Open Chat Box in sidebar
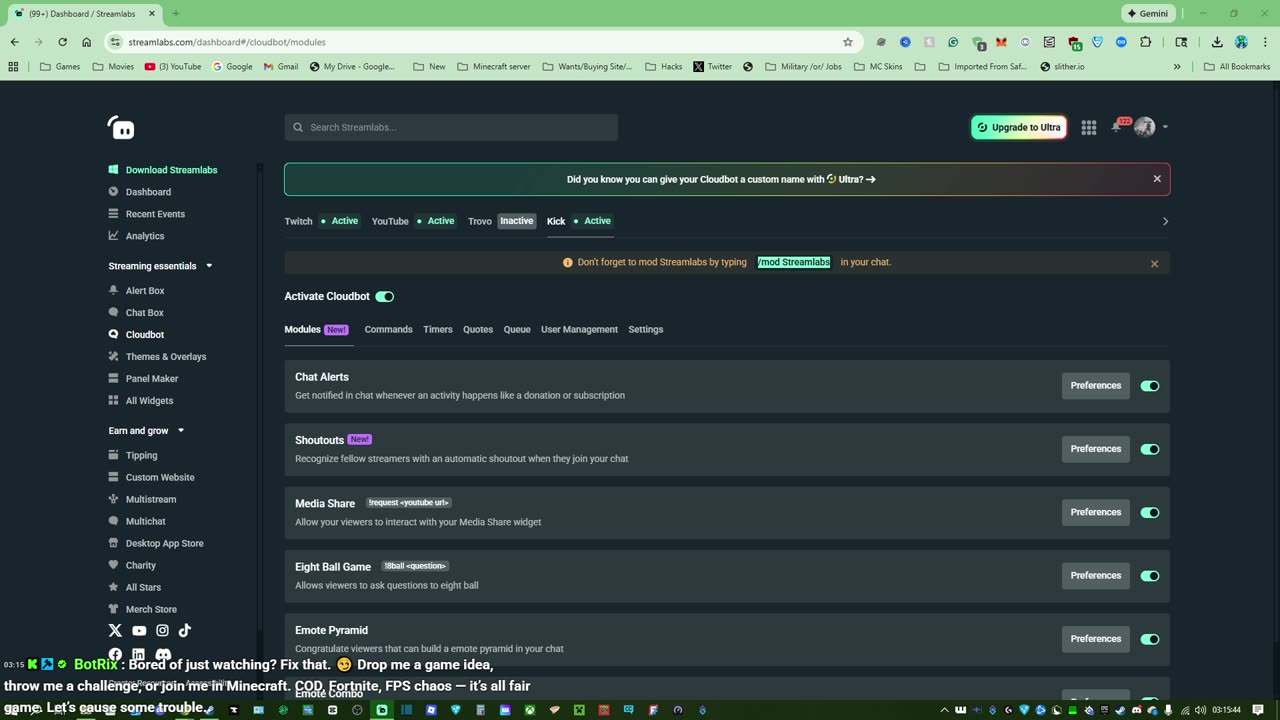This screenshot has width=1280, height=720. click(136, 313)
